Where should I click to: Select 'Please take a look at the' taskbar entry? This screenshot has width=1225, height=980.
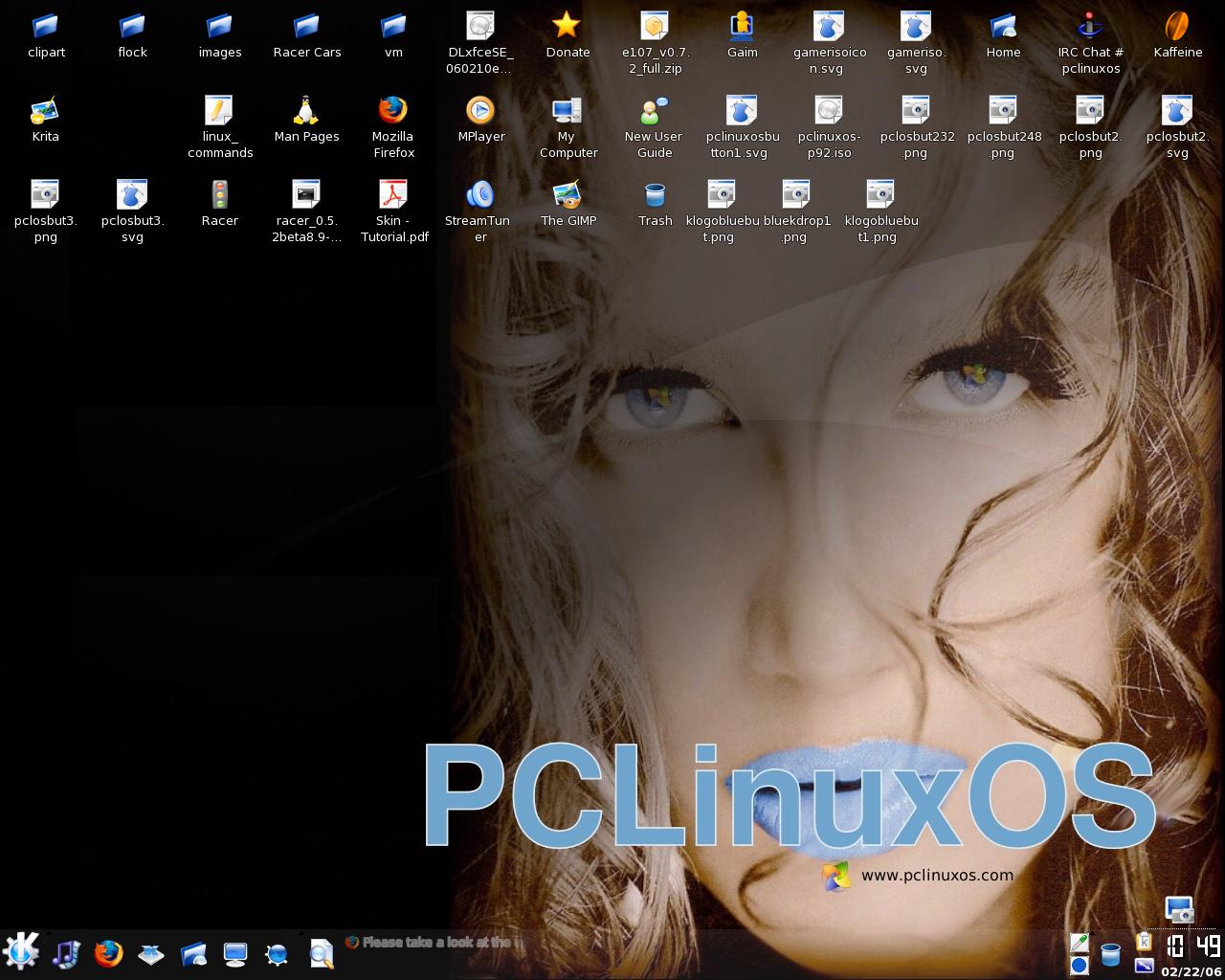[434, 943]
